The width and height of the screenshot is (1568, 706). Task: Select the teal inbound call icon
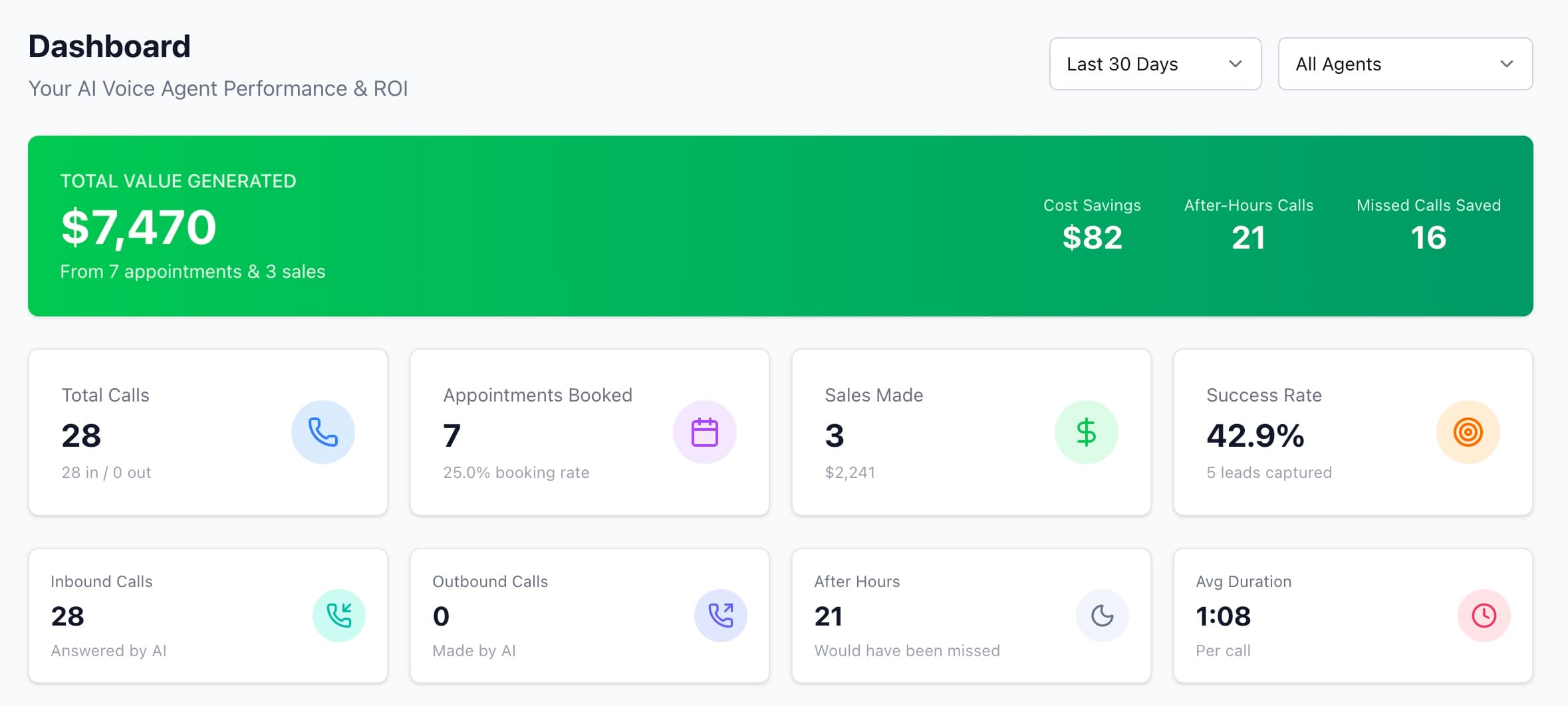[x=339, y=615]
